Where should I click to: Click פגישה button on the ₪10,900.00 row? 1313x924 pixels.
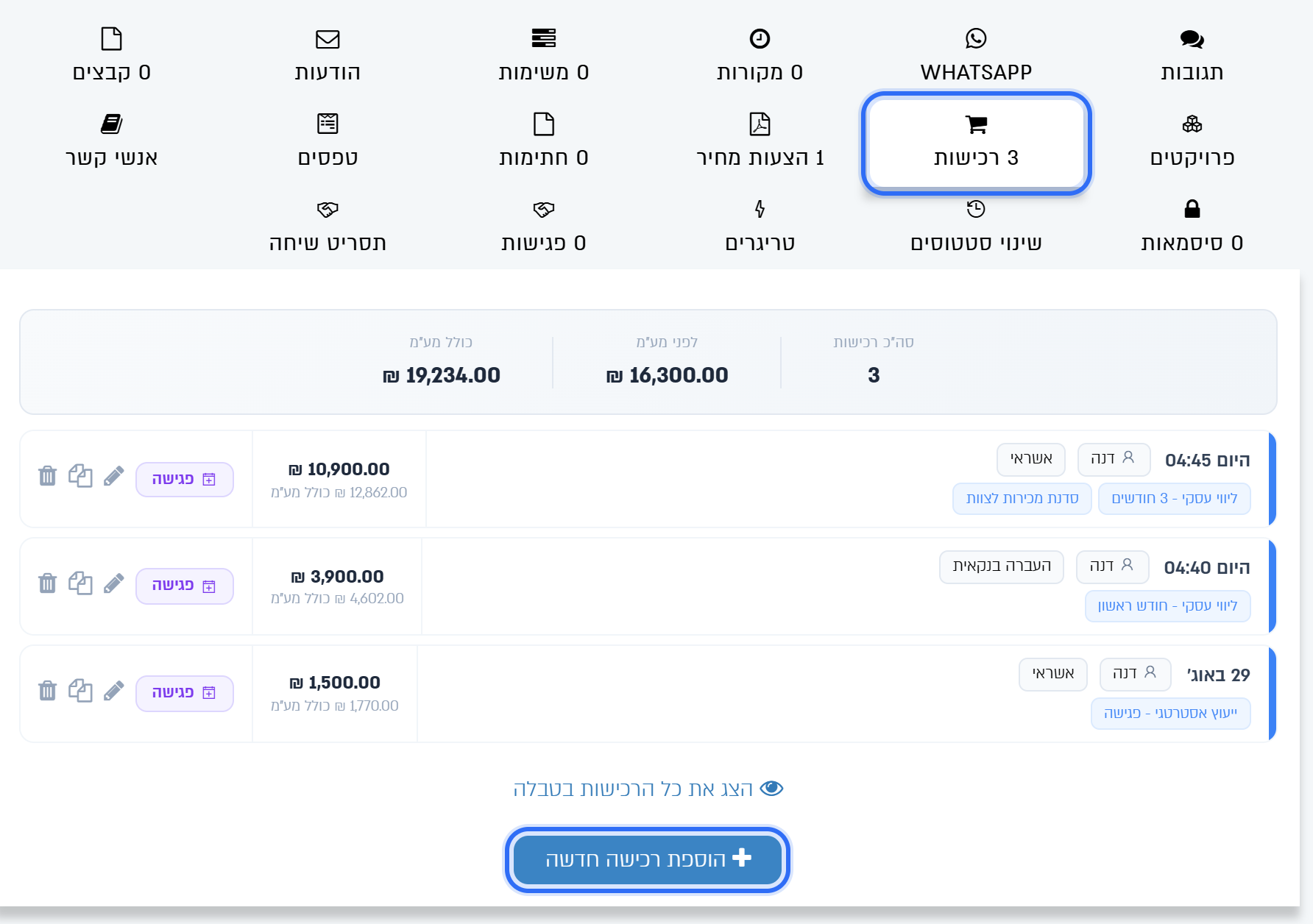[185, 479]
